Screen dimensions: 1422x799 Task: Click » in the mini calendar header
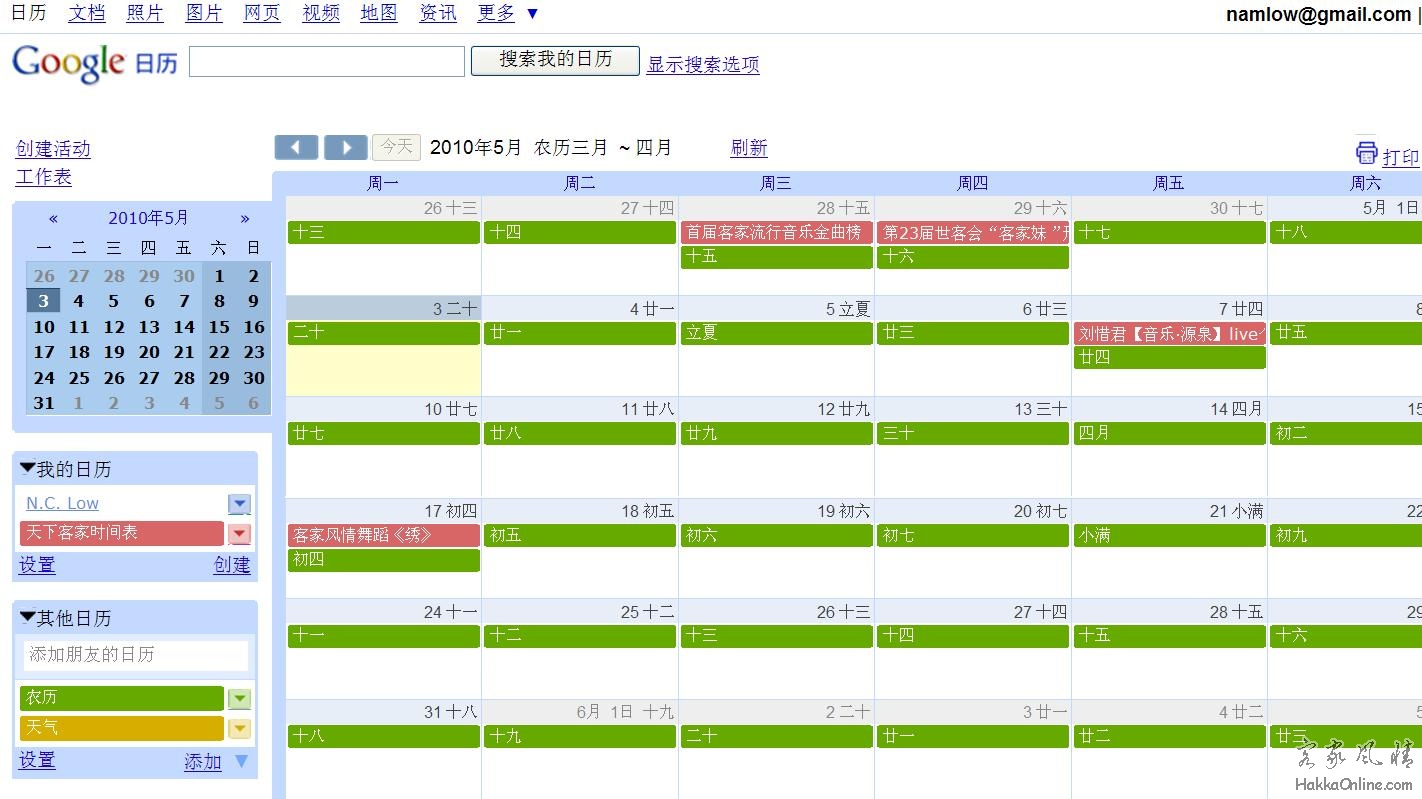click(x=245, y=218)
